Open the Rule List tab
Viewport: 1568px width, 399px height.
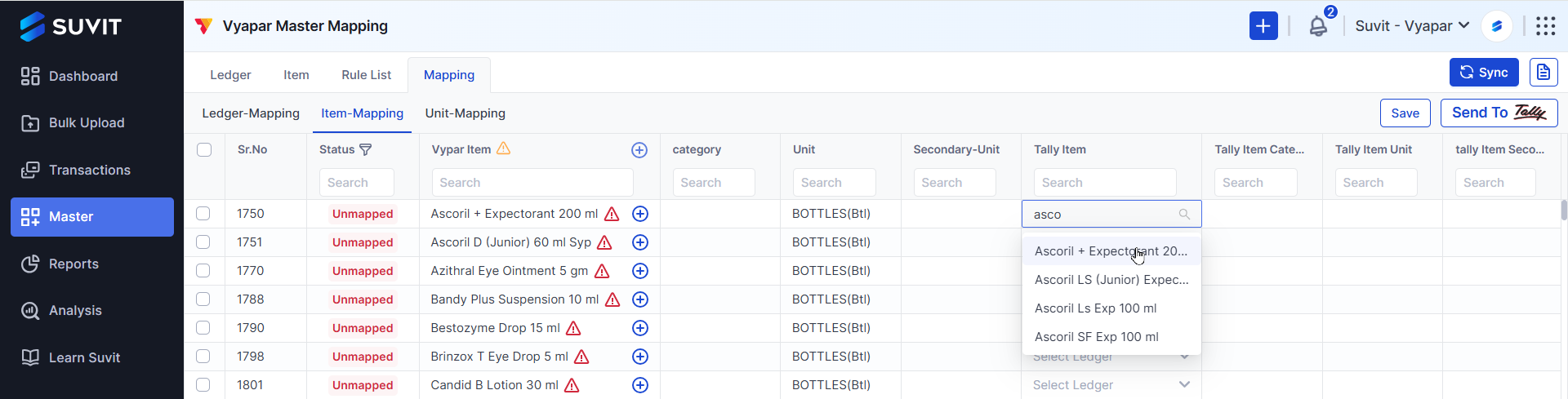point(367,74)
